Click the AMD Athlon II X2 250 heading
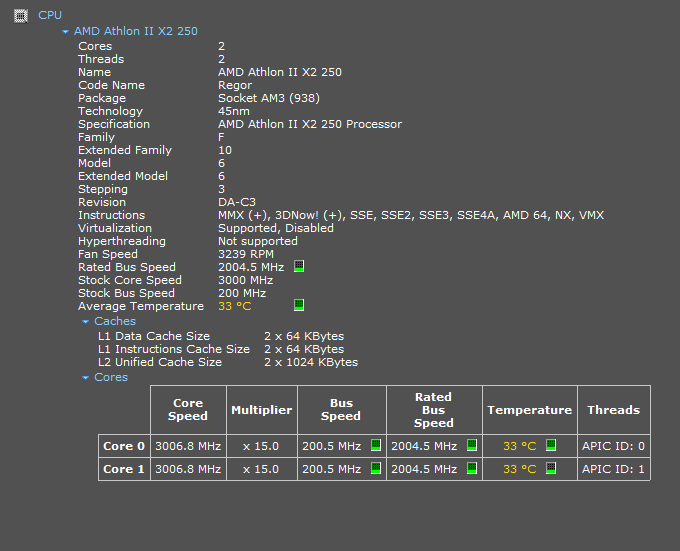680x551 pixels. pyautogui.click(x=136, y=31)
